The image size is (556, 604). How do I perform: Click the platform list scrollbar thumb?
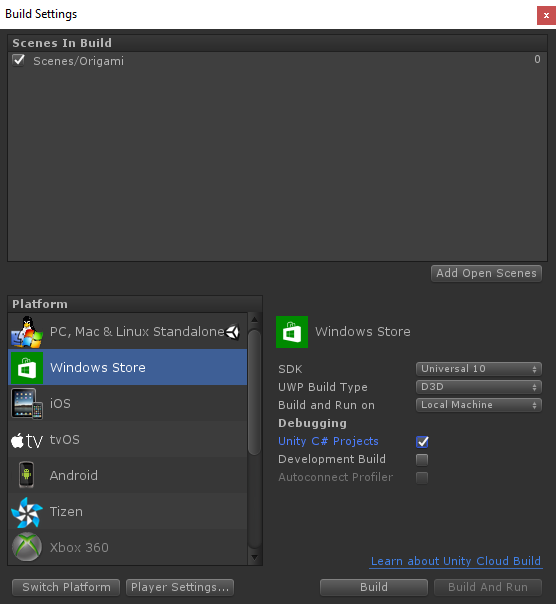click(254, 392)
